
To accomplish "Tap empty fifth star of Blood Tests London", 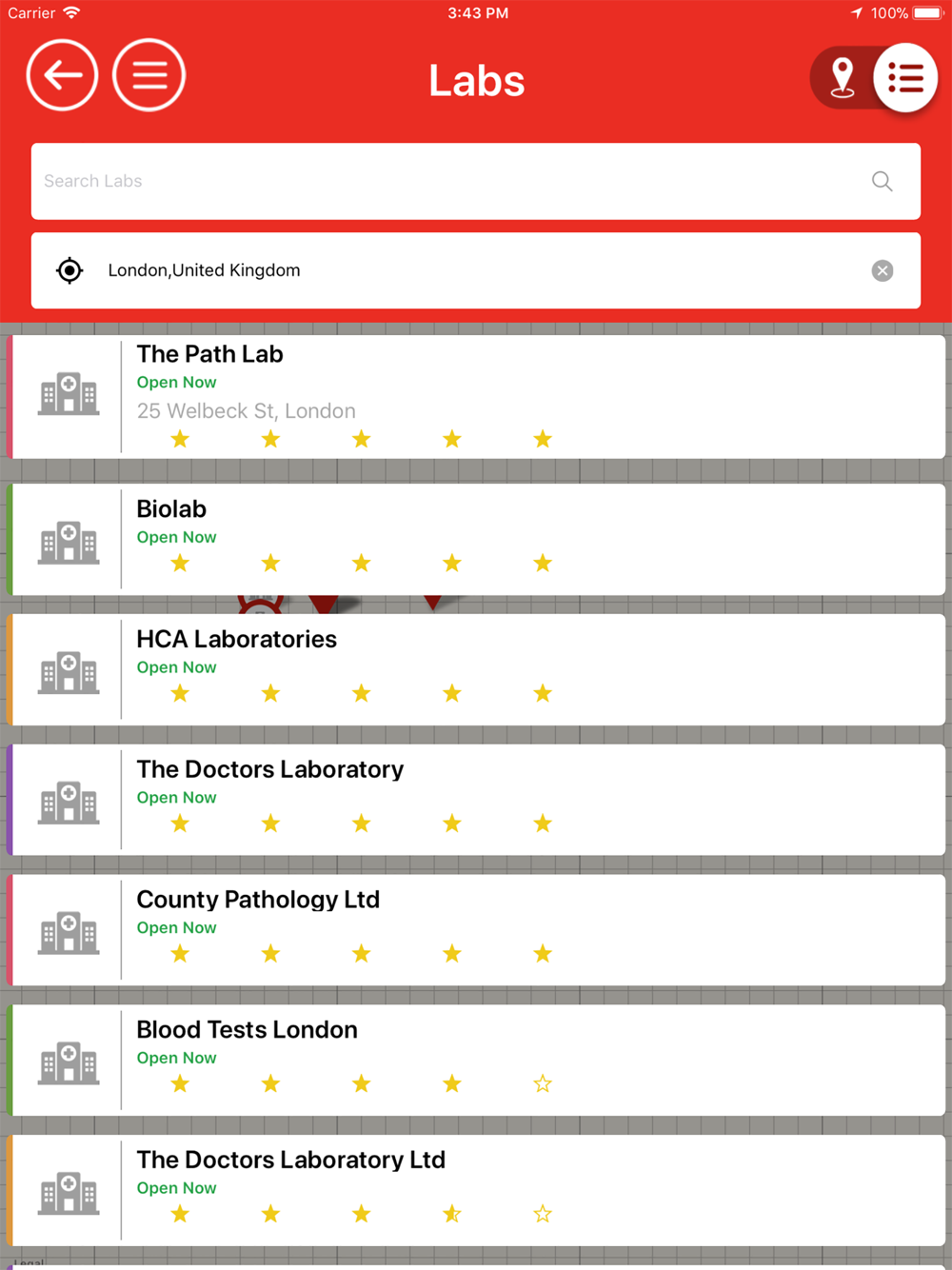I will pos(543,1083).
